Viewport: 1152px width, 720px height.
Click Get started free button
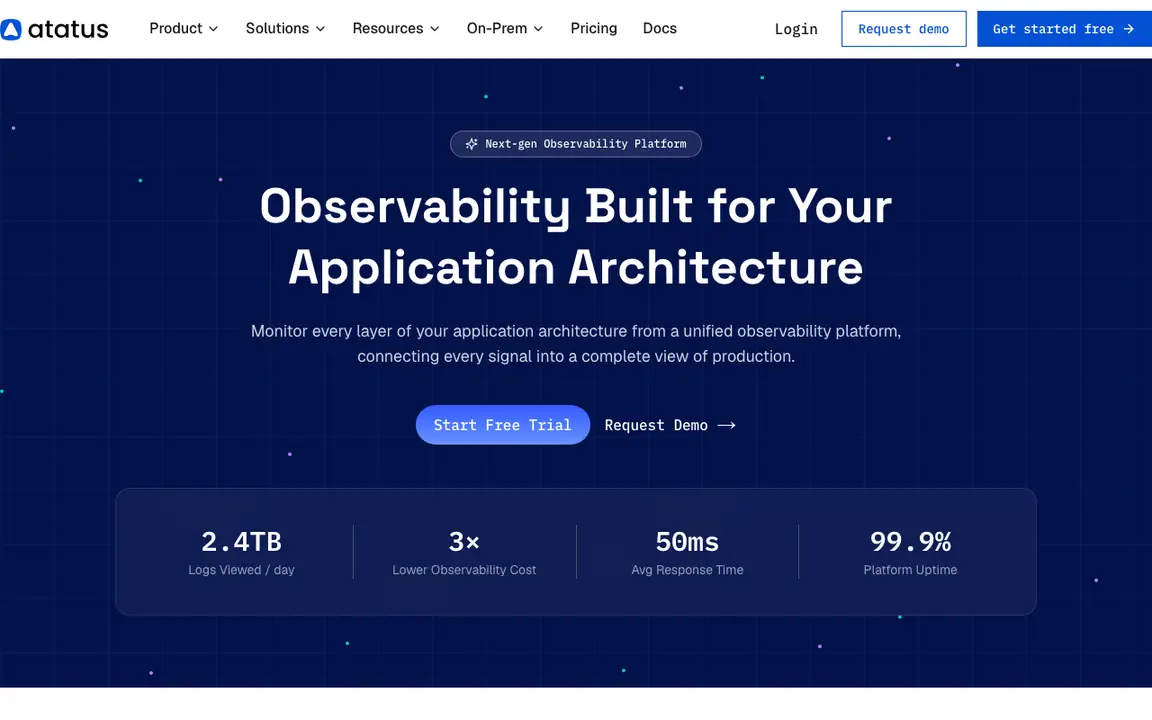pos(1065,29)
